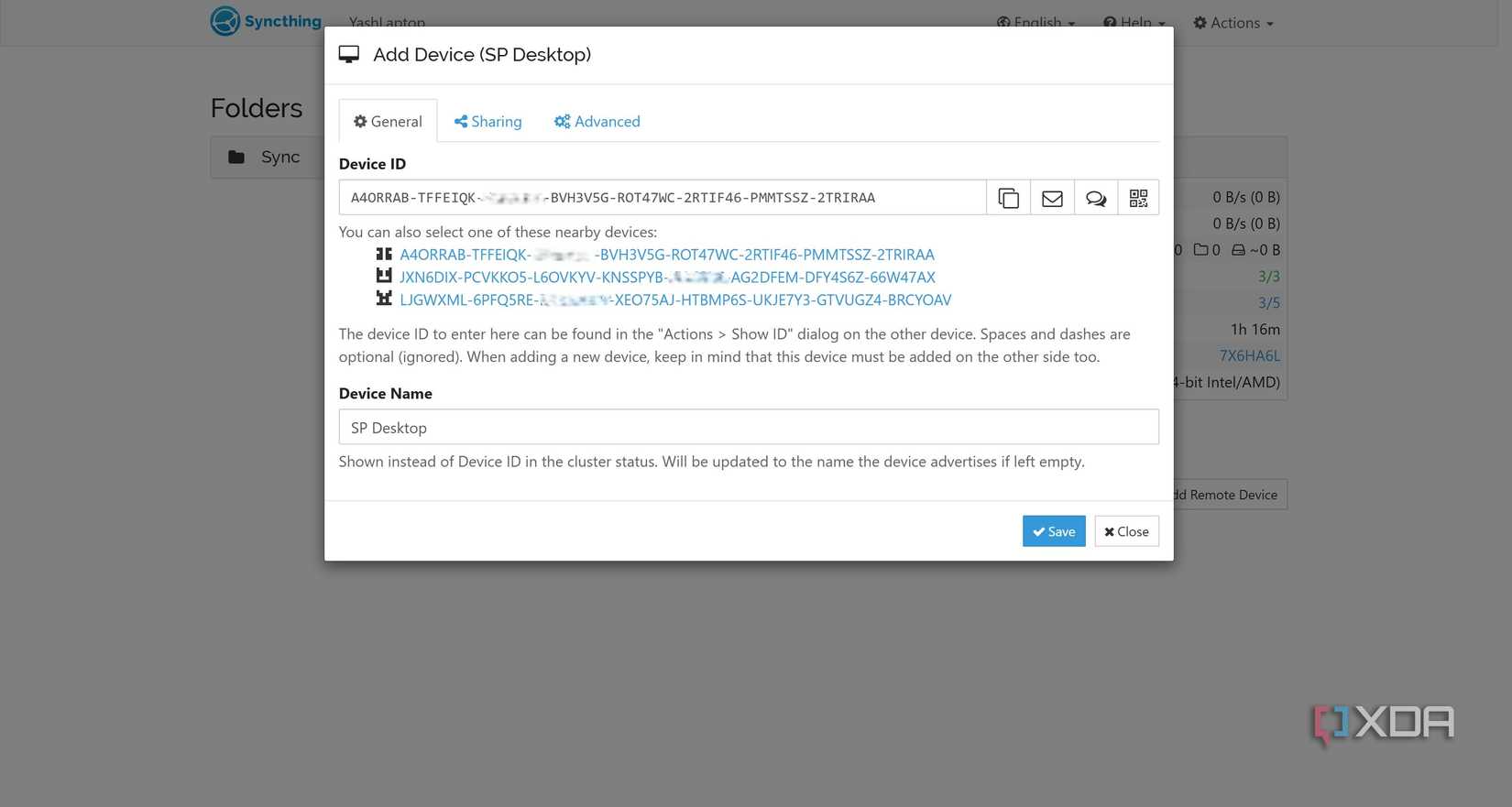Focus the Device Name field

[x=749, y=427]
